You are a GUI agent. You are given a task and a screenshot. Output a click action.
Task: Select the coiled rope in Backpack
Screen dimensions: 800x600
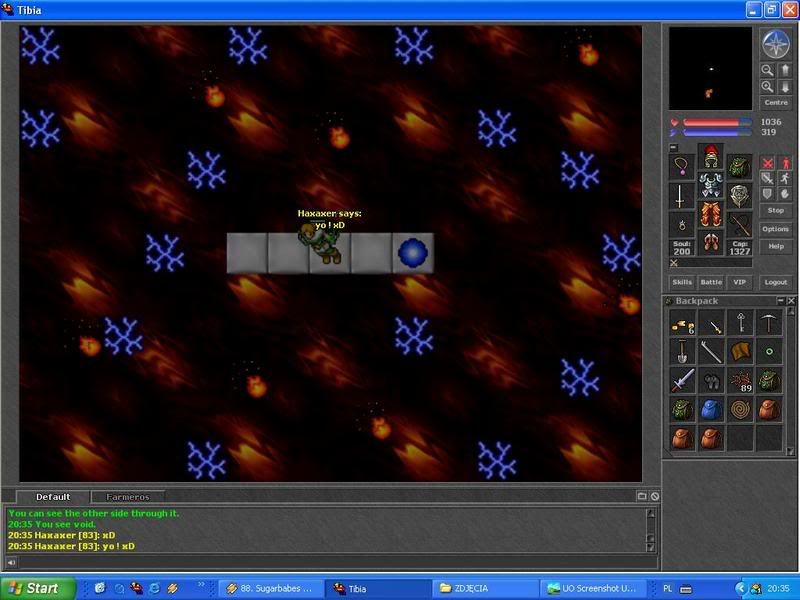741,410
